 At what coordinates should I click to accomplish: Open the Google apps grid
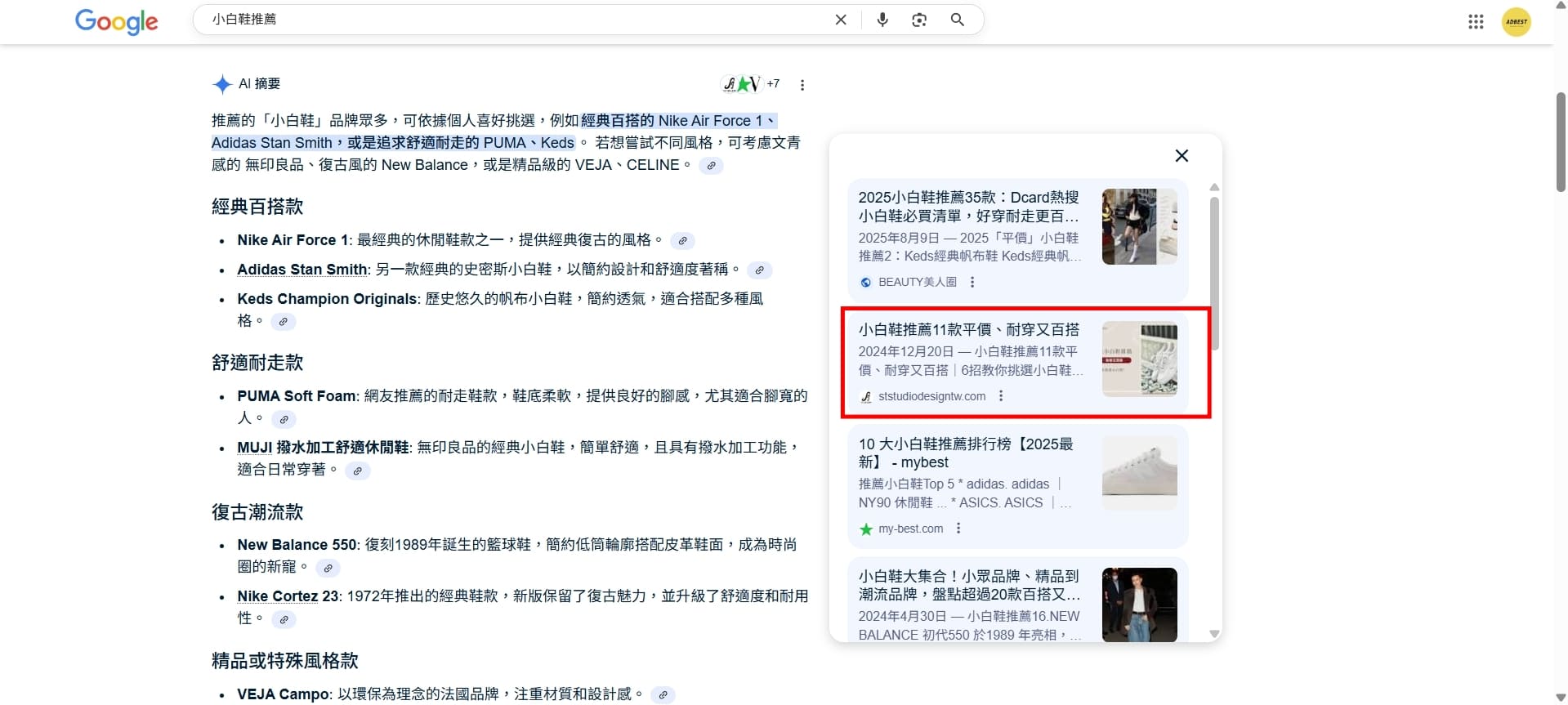[1475, 22]
